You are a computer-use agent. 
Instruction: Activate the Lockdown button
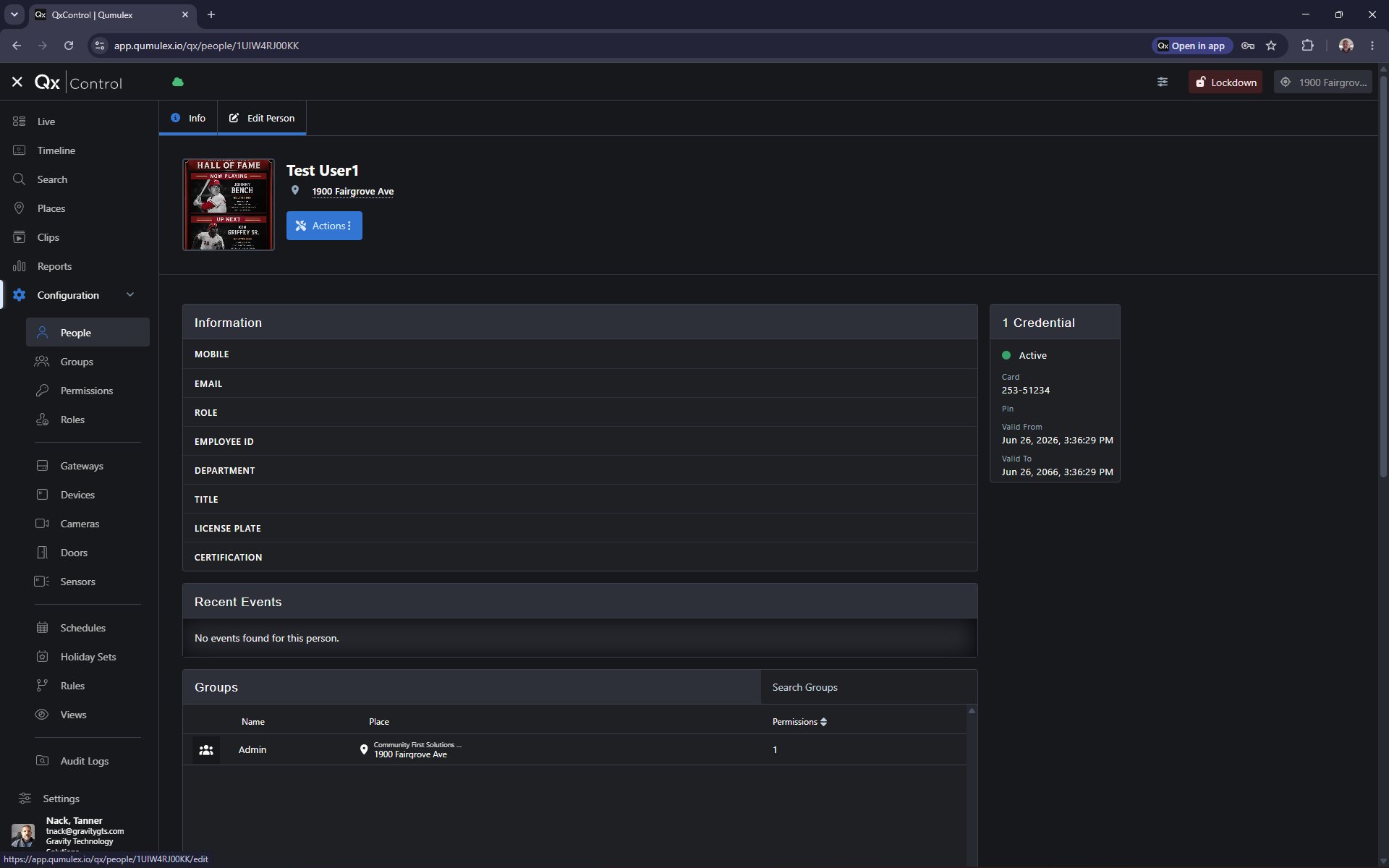(x=1226, y=82)
